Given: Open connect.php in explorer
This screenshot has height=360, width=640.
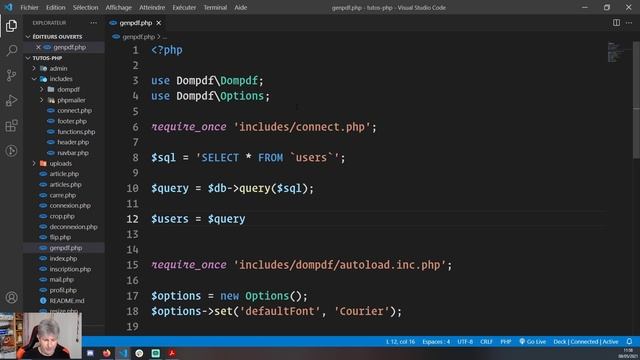Looking at the screenshot, I should pos(74,111).
